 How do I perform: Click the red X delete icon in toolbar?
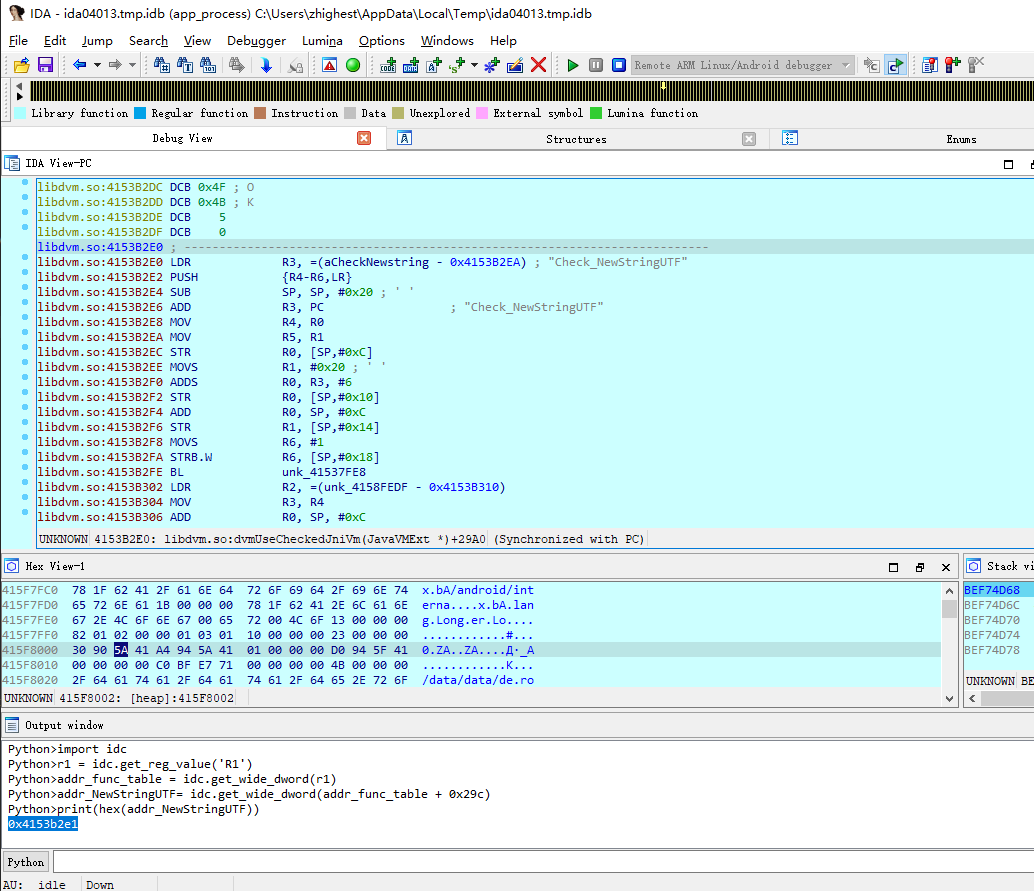(539, 65)
